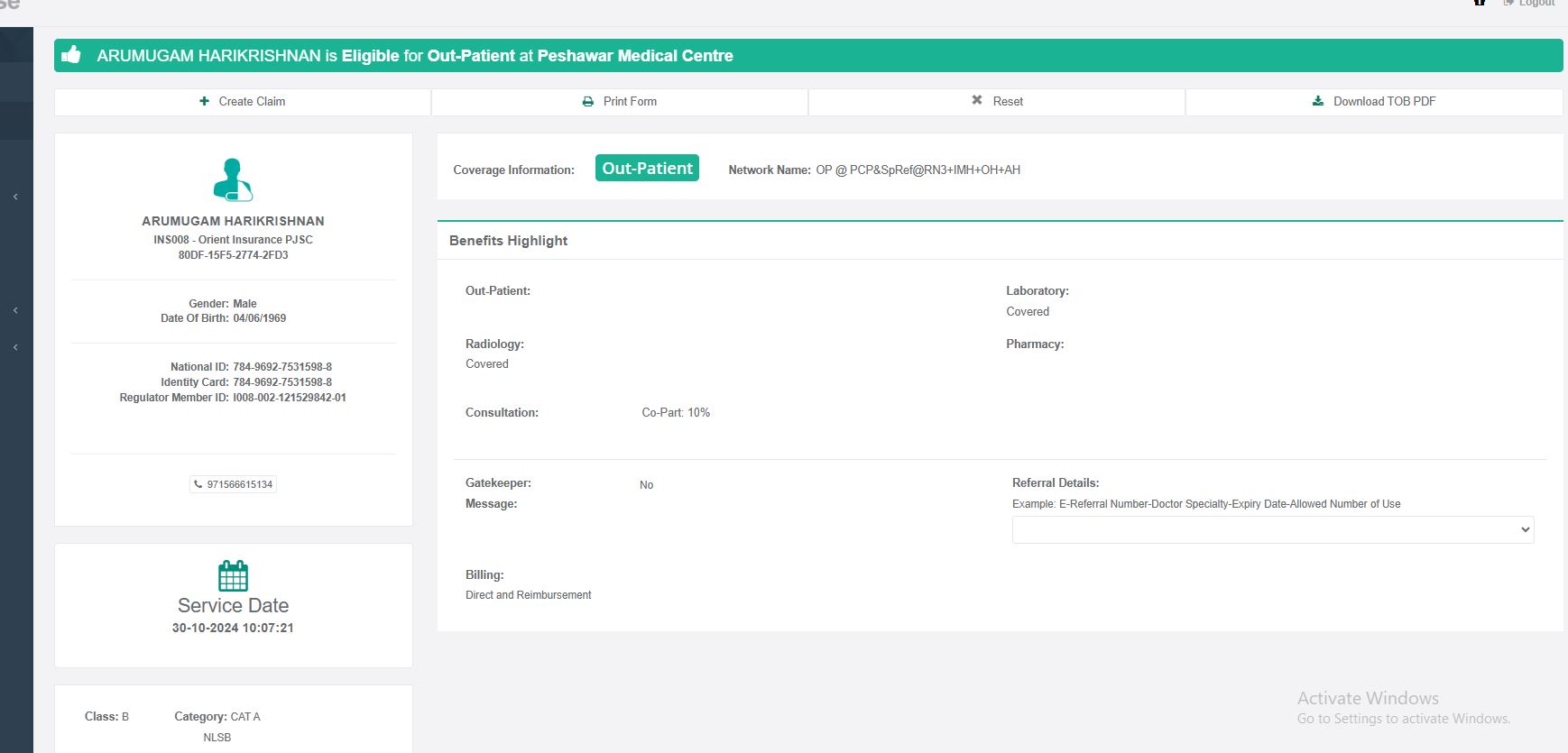Click the phone icon next to 971566615134
Image resolution: width=1568 pixels, height=753 pixels.
(x=198, y=484)
